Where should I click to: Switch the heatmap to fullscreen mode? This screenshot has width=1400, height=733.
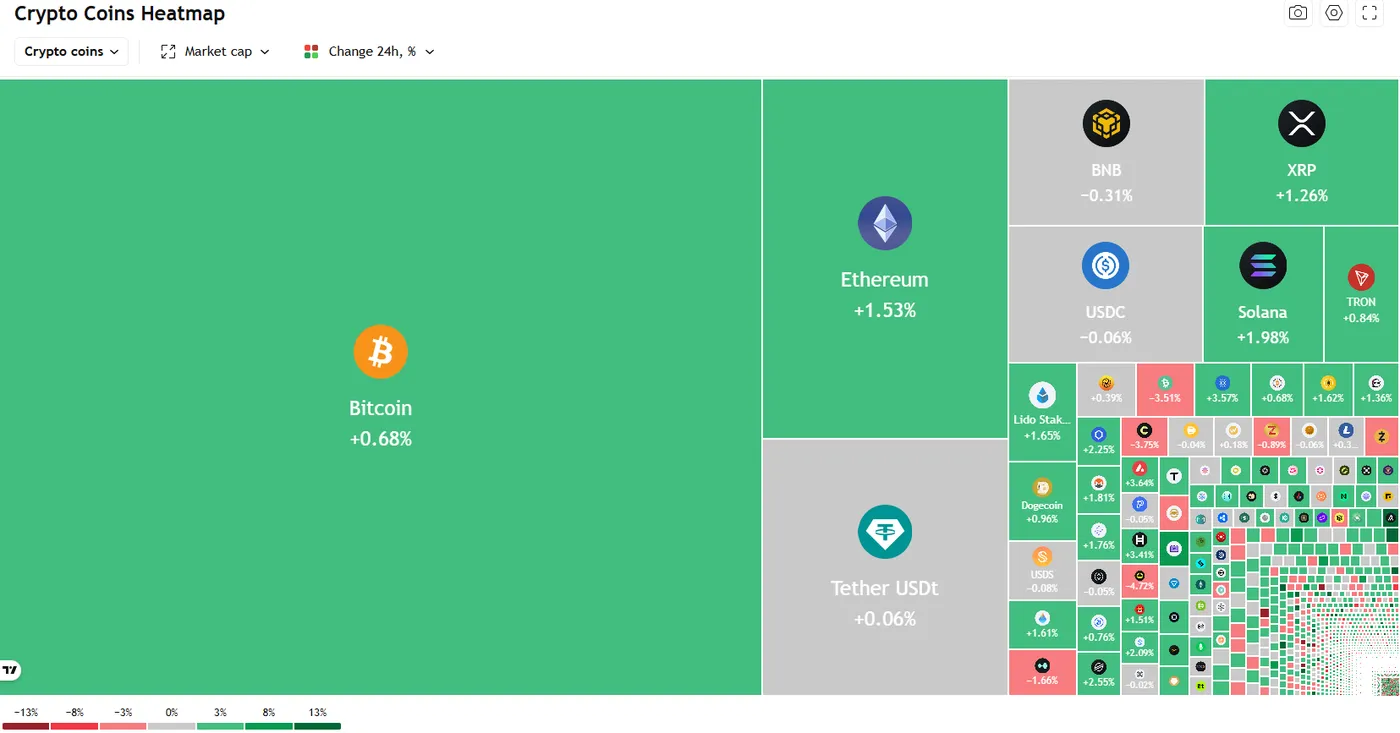point(1370,13)
